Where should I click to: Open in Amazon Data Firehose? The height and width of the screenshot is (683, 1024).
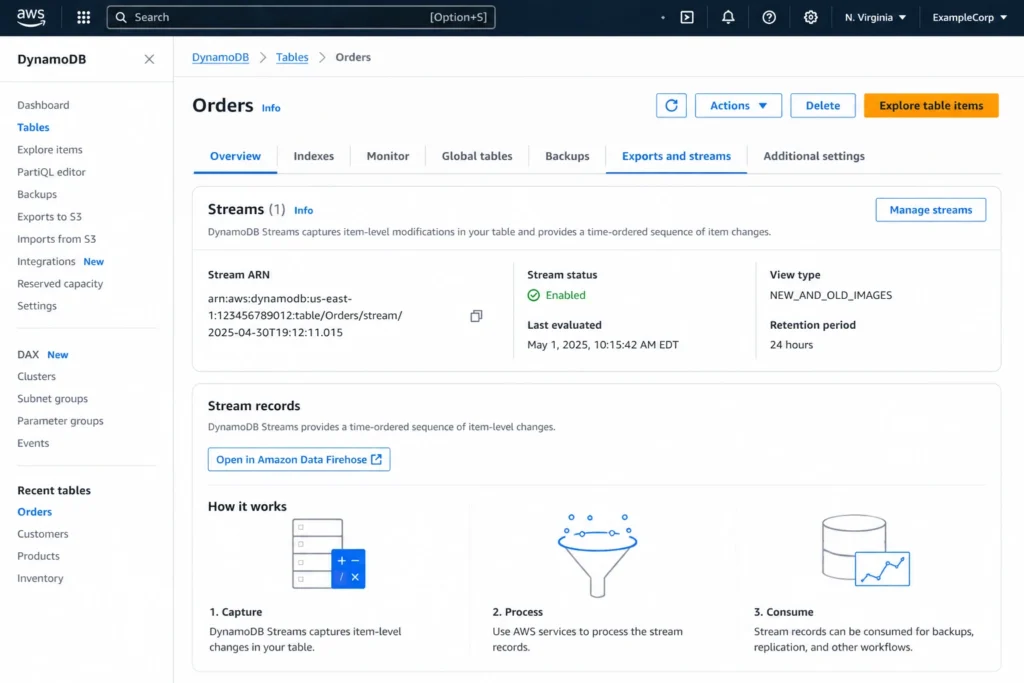pos(298,460)
